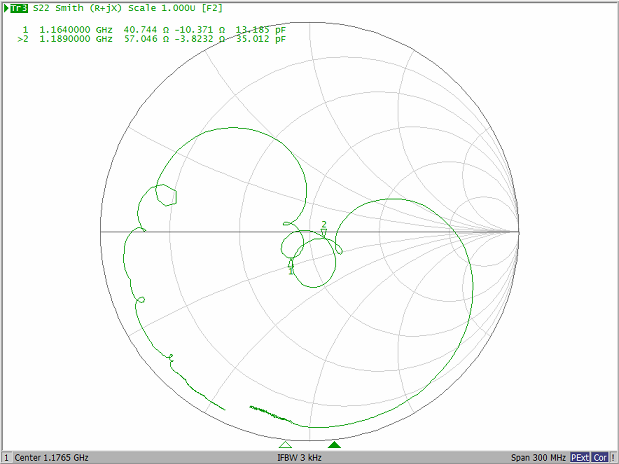Screen dimensions: 619x464
Task: Click the hollow marker triangle on bottom axis
Action: (x=285, y=444)
